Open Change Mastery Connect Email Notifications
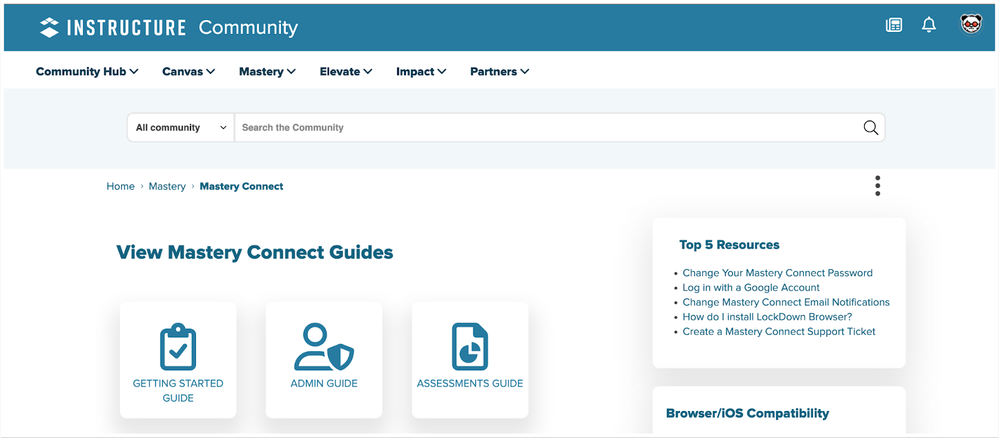The height and width of the screenshot is (438, 999). (x=786, y=302)
